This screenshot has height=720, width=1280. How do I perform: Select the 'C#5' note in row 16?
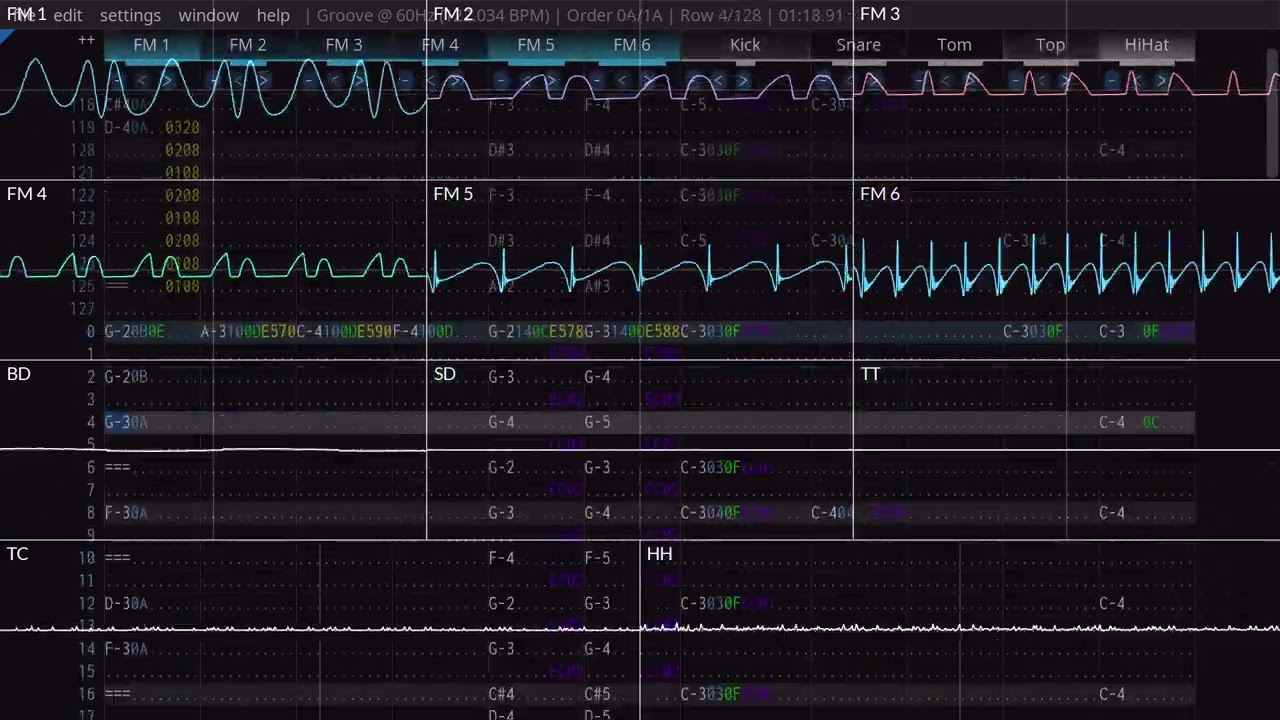597,694
